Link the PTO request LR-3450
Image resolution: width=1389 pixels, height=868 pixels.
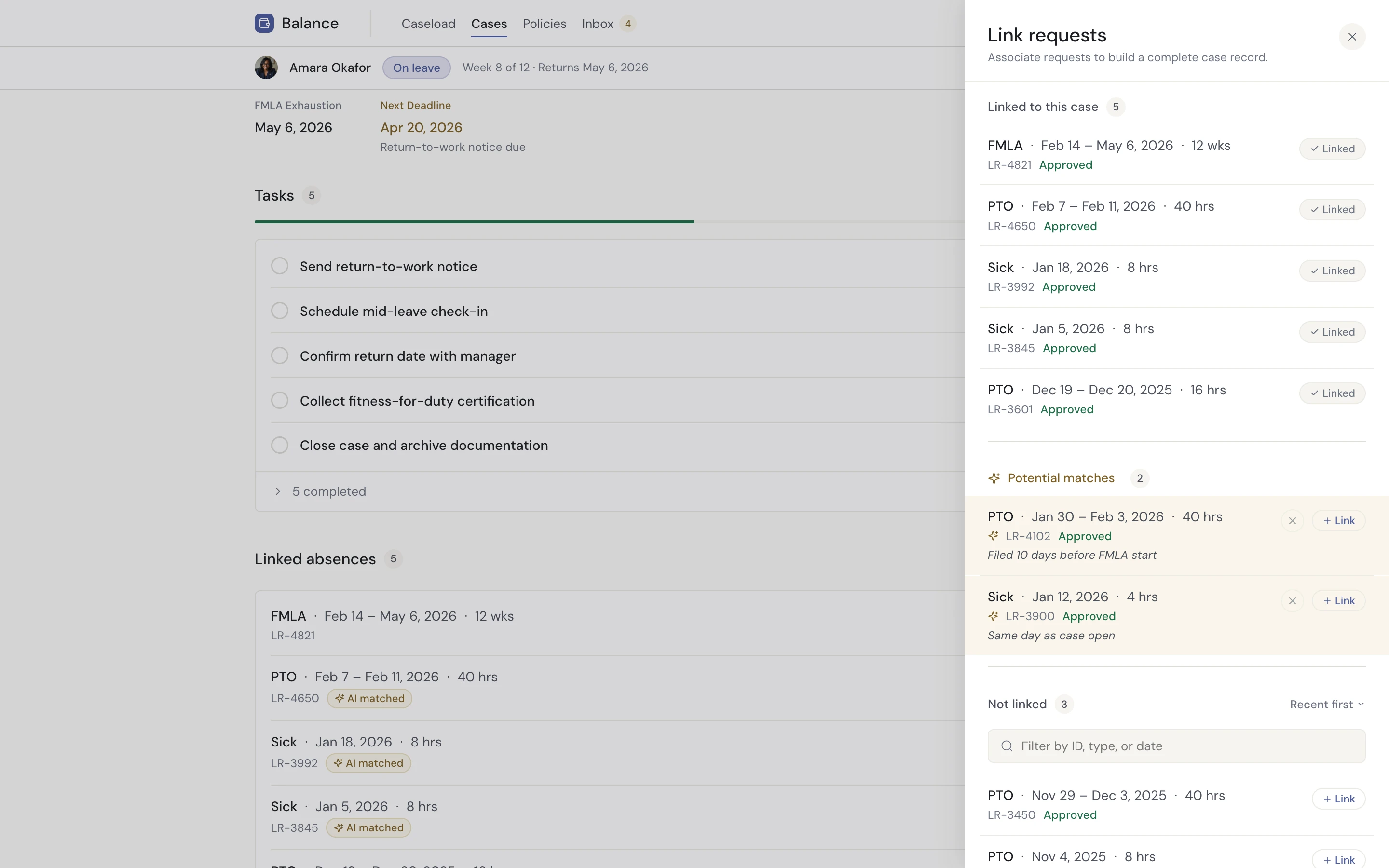(x=1338, y=798)
